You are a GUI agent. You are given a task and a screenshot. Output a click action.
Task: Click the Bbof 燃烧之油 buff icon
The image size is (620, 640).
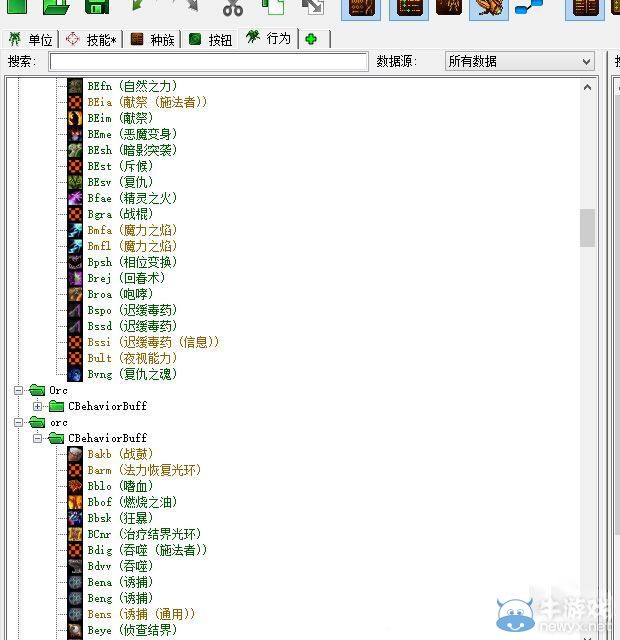pos(75,502)
